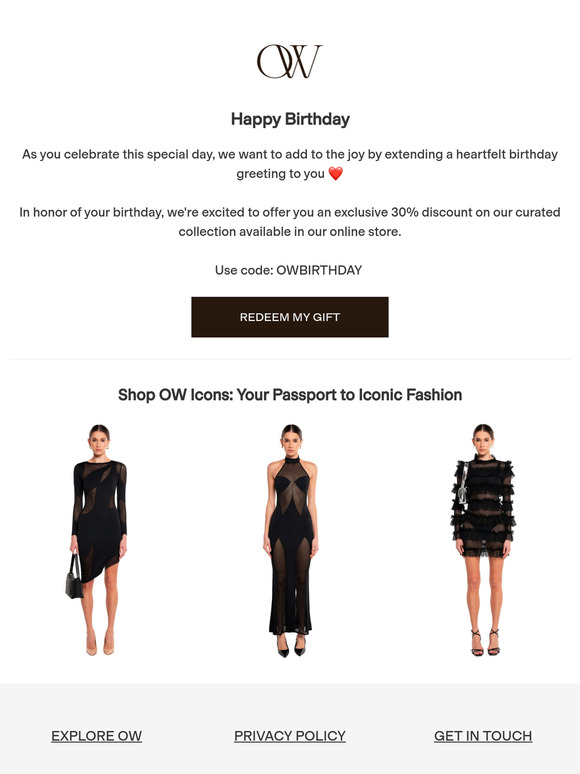Click the OWBIRTHDAY promo code text

(319, 270)
